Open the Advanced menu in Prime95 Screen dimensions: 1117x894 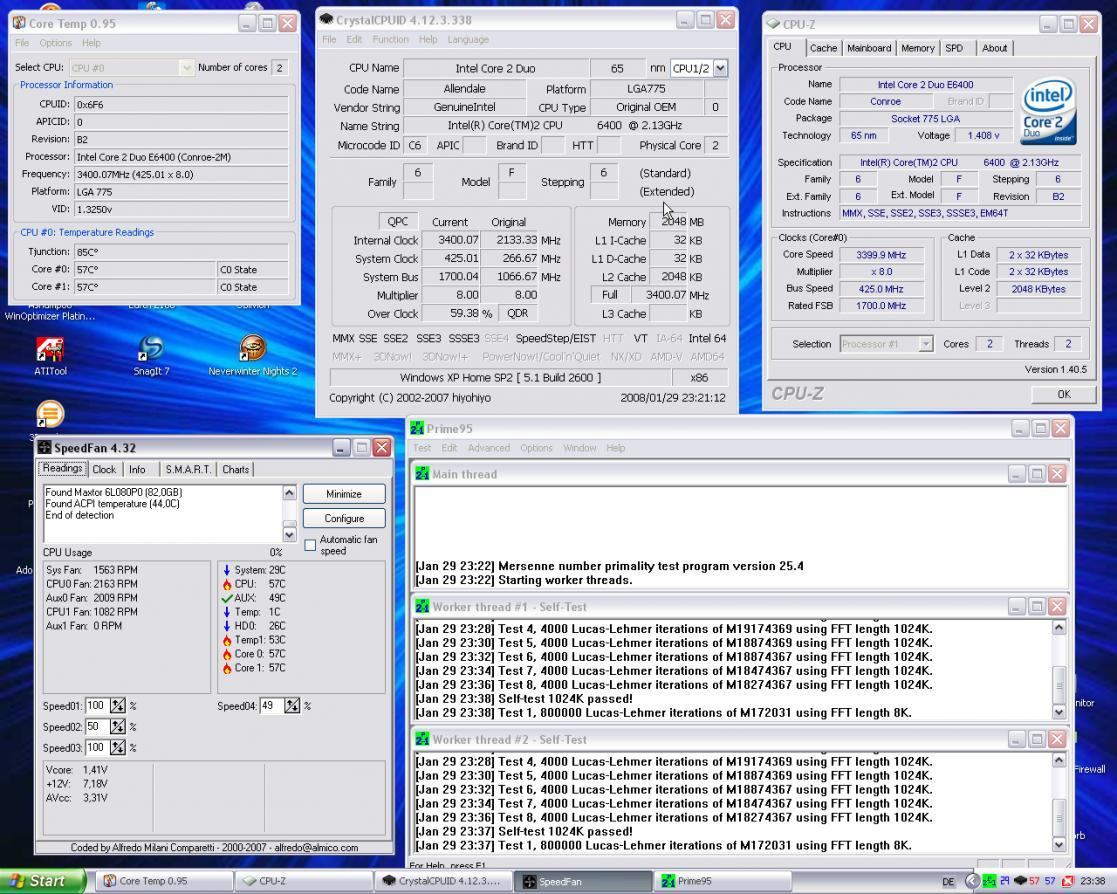coord(489,448)
